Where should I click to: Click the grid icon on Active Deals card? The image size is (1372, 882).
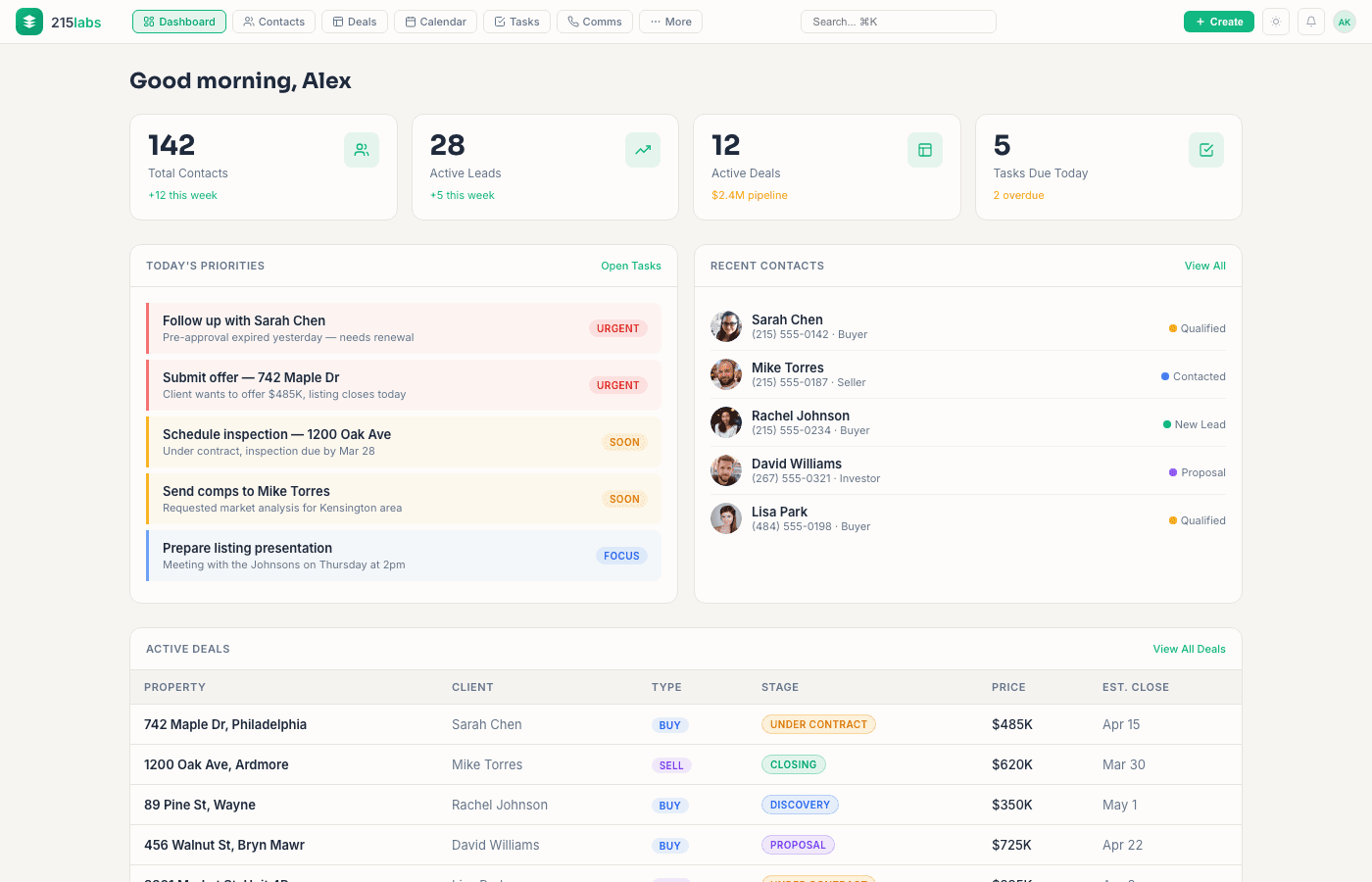click(x=924, y=149)
